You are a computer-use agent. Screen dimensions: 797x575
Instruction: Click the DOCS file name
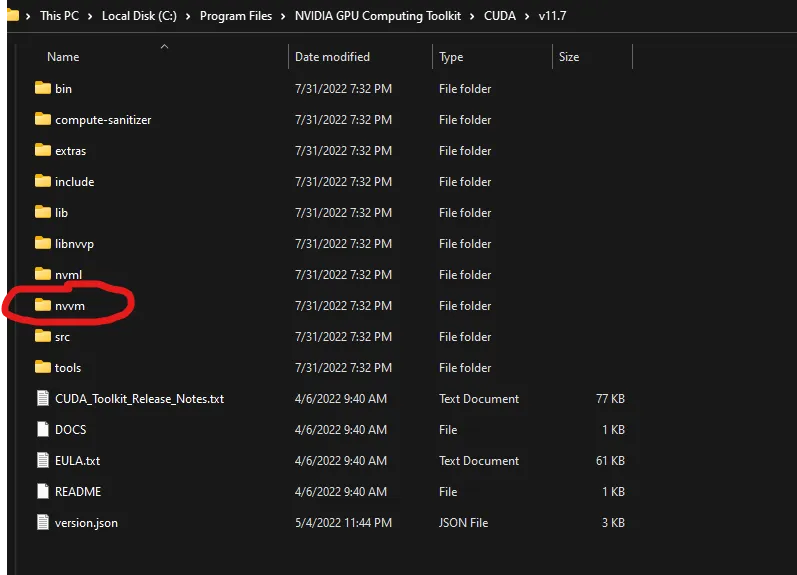pyautogui.click(x=71, y=430)
